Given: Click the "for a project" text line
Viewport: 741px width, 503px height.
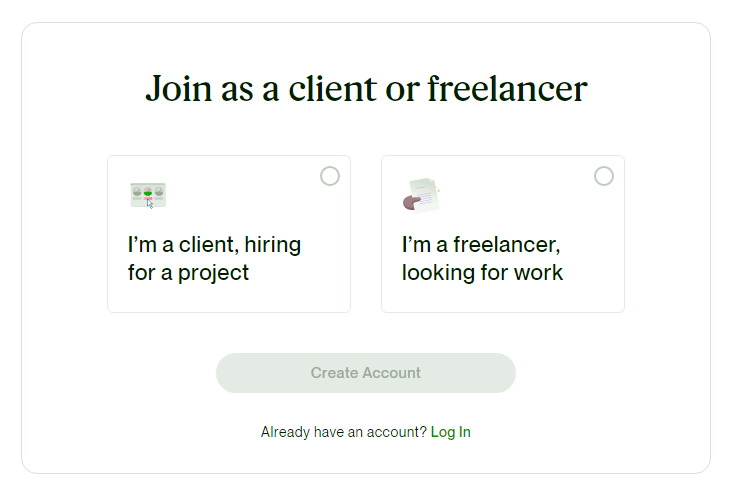Looking at the screenshot, I should point(188,273).
